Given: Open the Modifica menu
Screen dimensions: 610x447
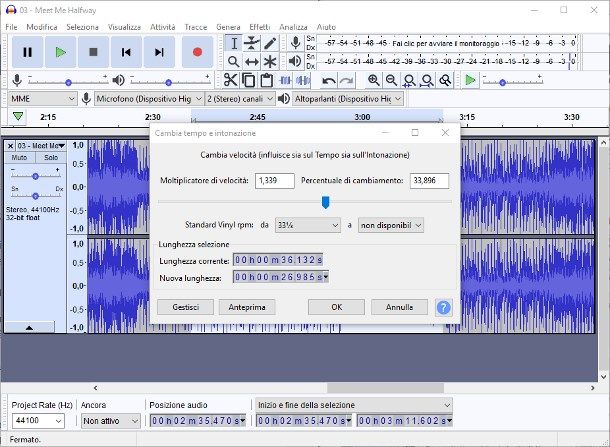Looking at the screenshot, I should pos(42,27).
